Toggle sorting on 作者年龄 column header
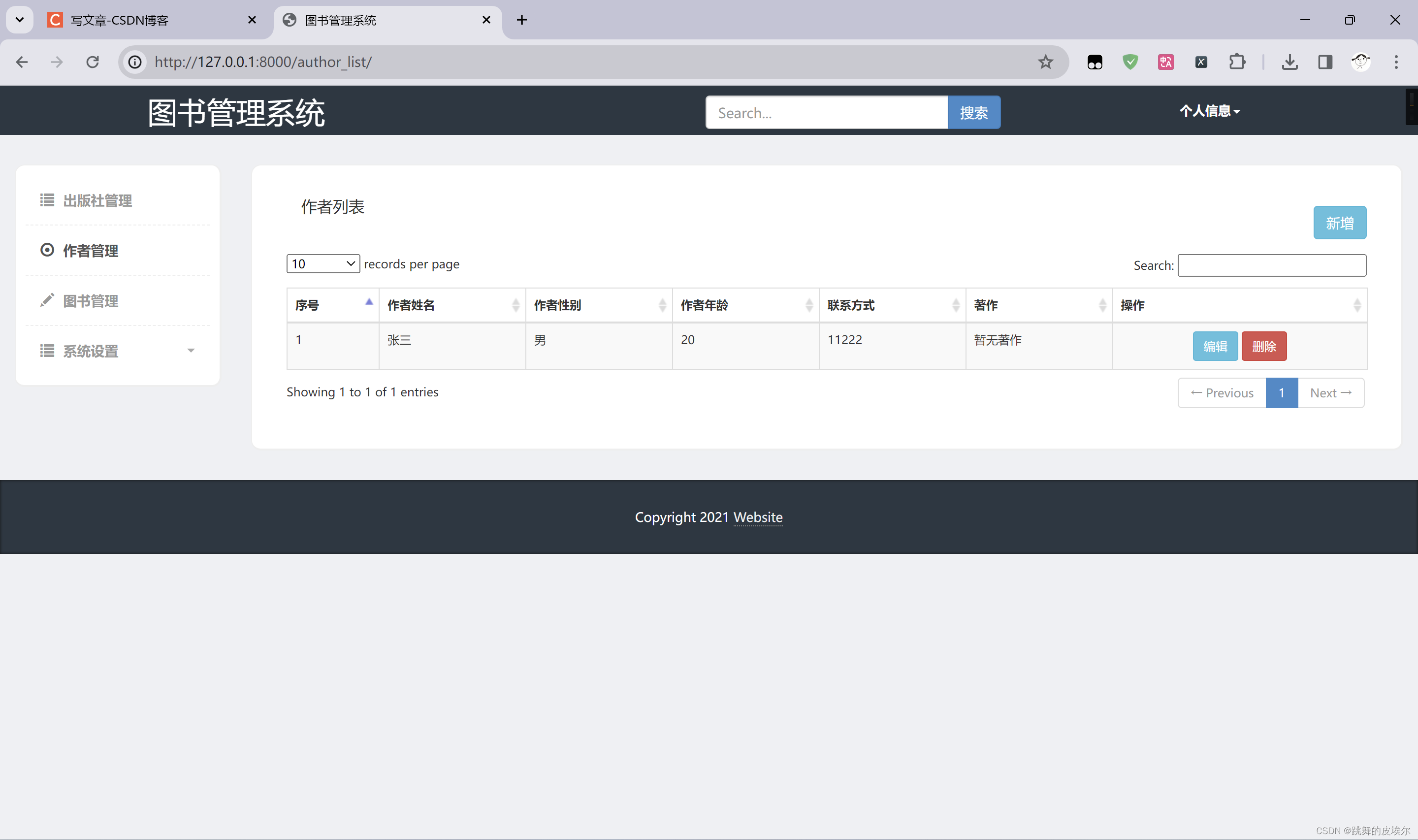 [744, 305]
